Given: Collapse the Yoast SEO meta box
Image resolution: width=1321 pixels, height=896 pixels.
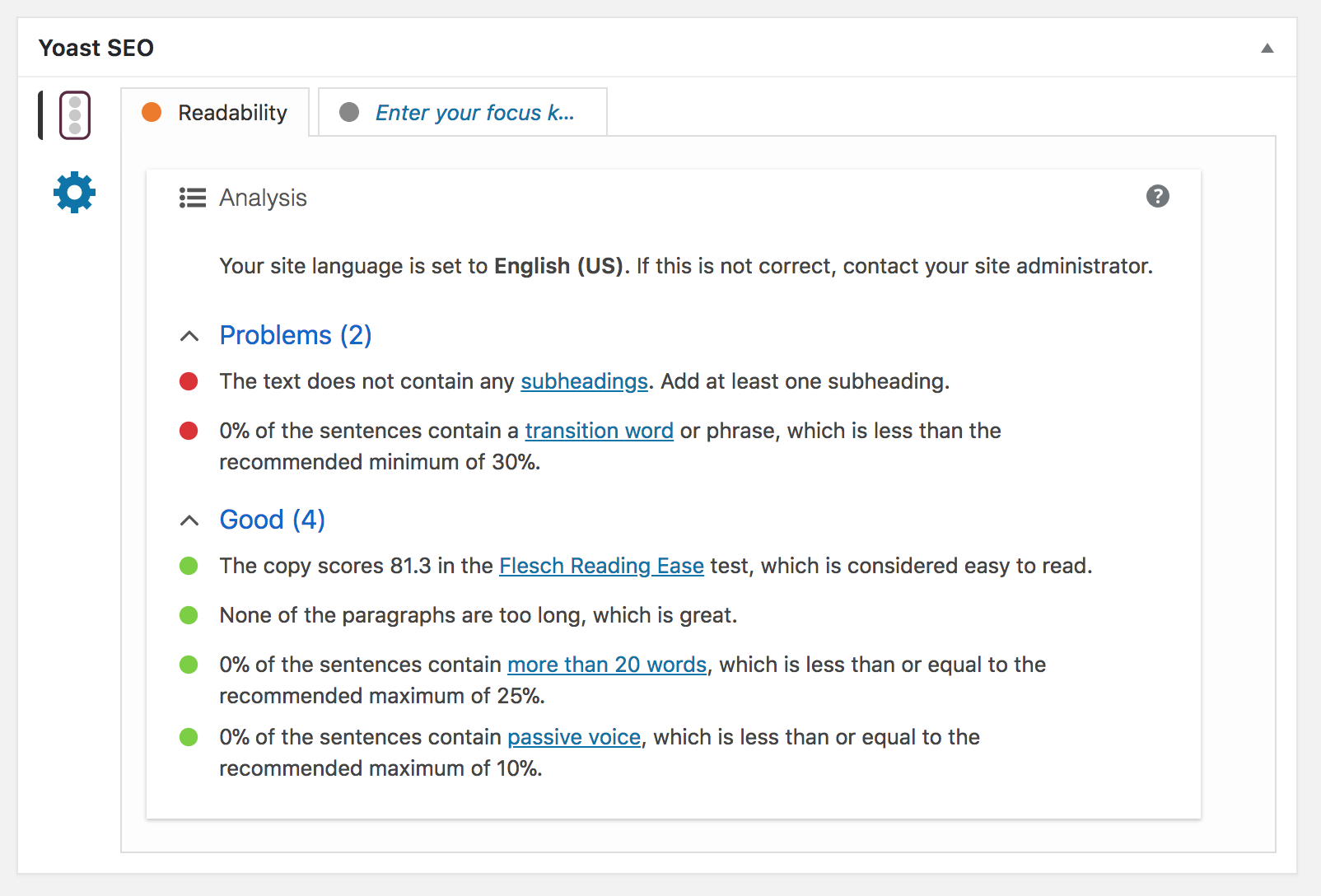Looking at the screenshot, I should point(1266,48).
